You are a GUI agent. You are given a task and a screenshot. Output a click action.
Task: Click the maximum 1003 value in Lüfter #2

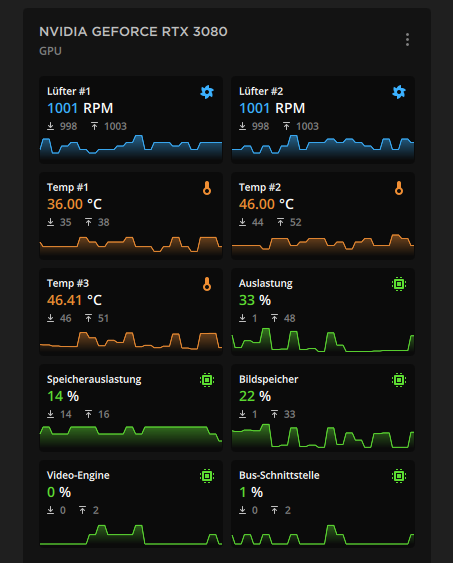click(x=307, y=126)
